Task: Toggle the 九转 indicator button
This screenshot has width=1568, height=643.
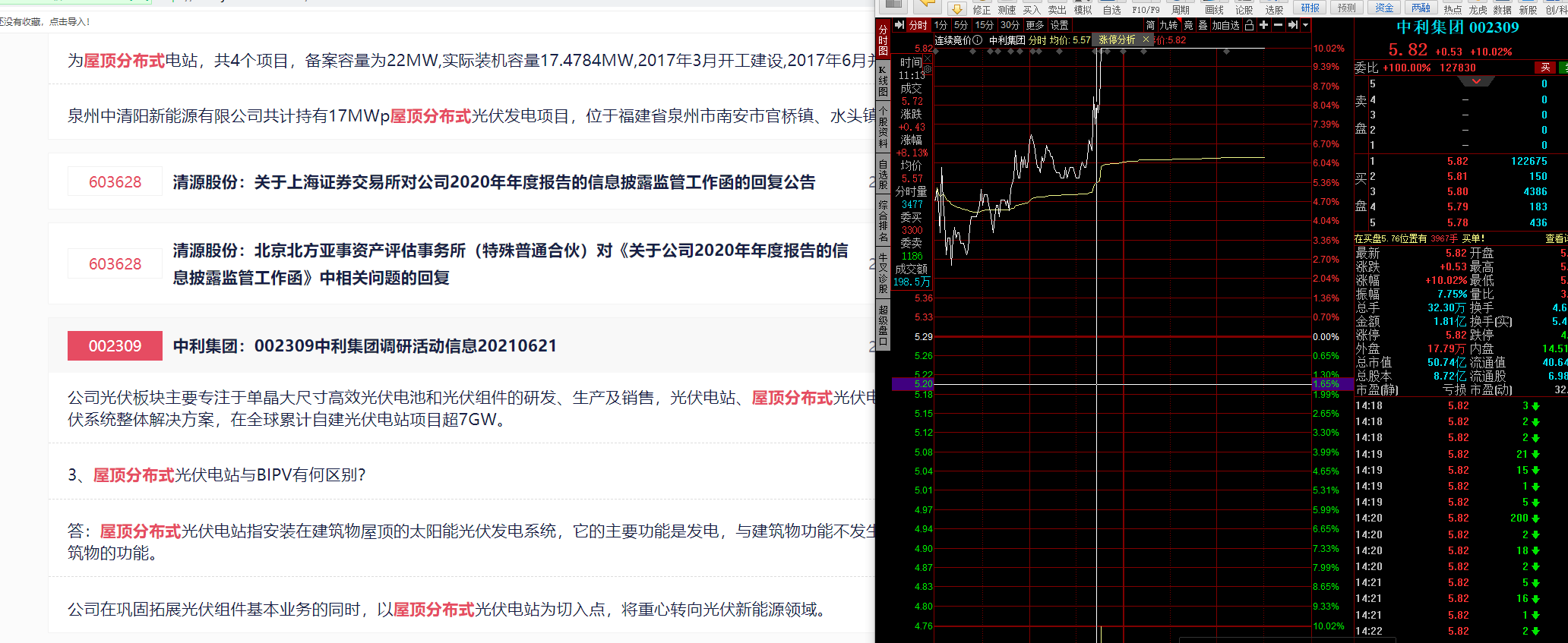Action: pyautogui.click(x=1168, y=25)
